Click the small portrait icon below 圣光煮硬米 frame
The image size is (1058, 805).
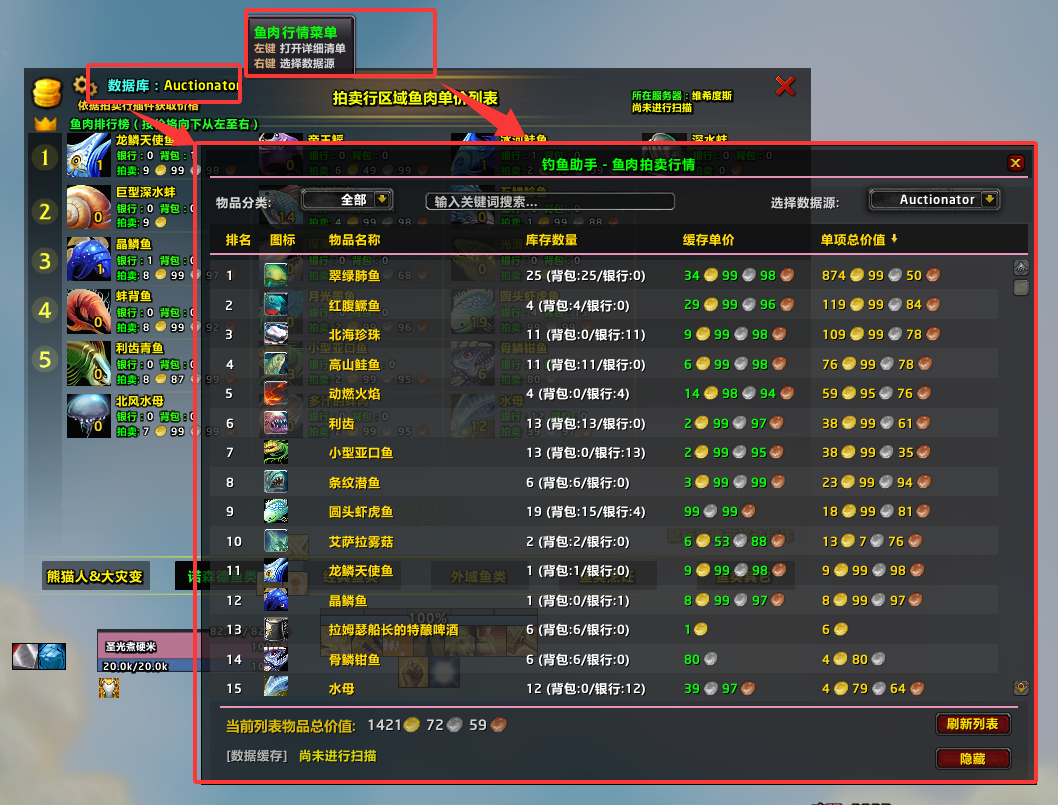tap(109, 688)
